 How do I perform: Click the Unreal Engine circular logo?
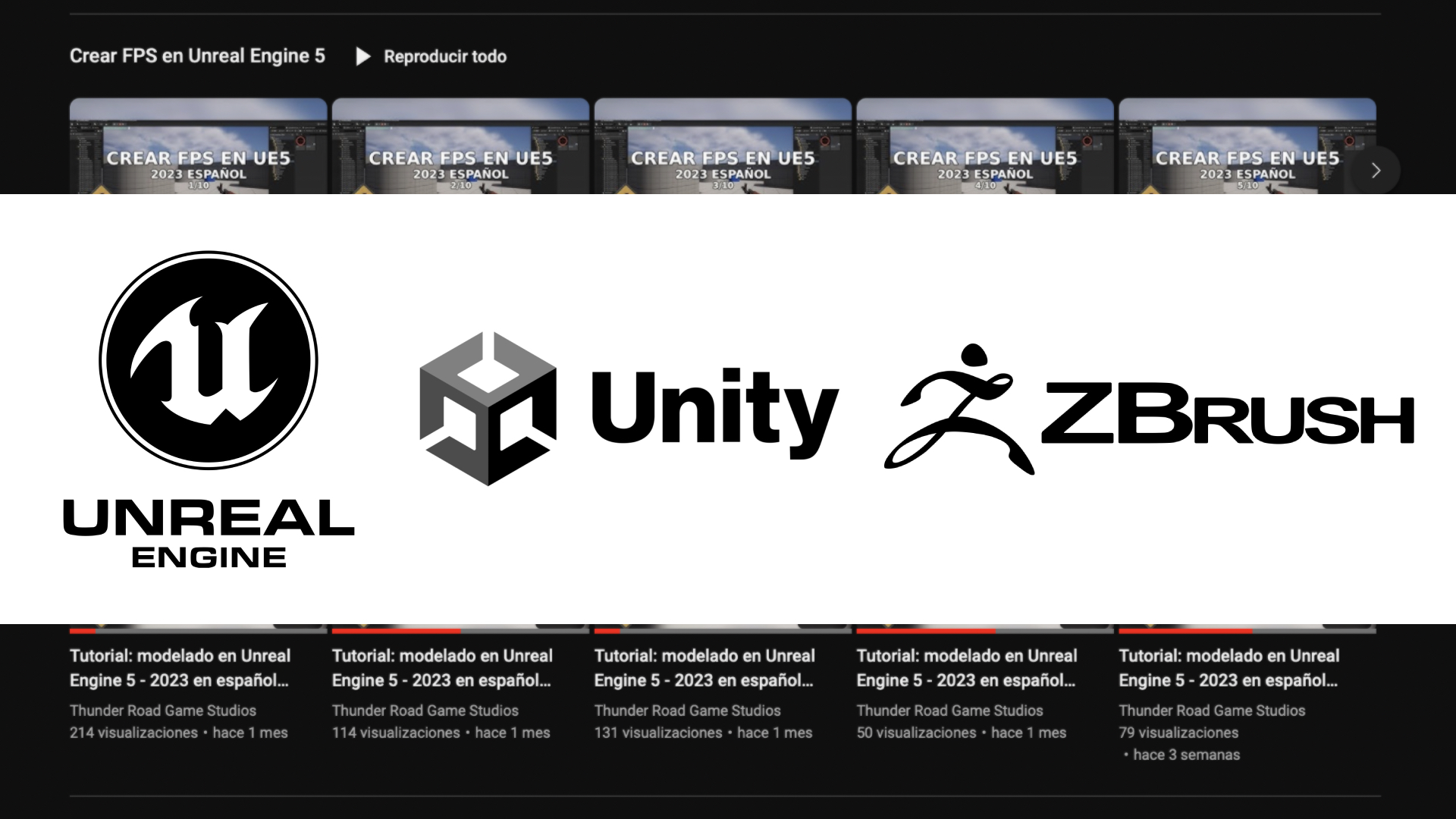(x=209, y=360)
